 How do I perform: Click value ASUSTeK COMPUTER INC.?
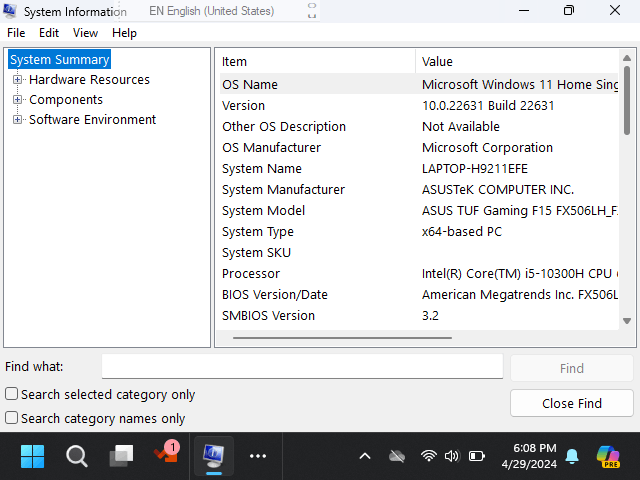point(498,189)
